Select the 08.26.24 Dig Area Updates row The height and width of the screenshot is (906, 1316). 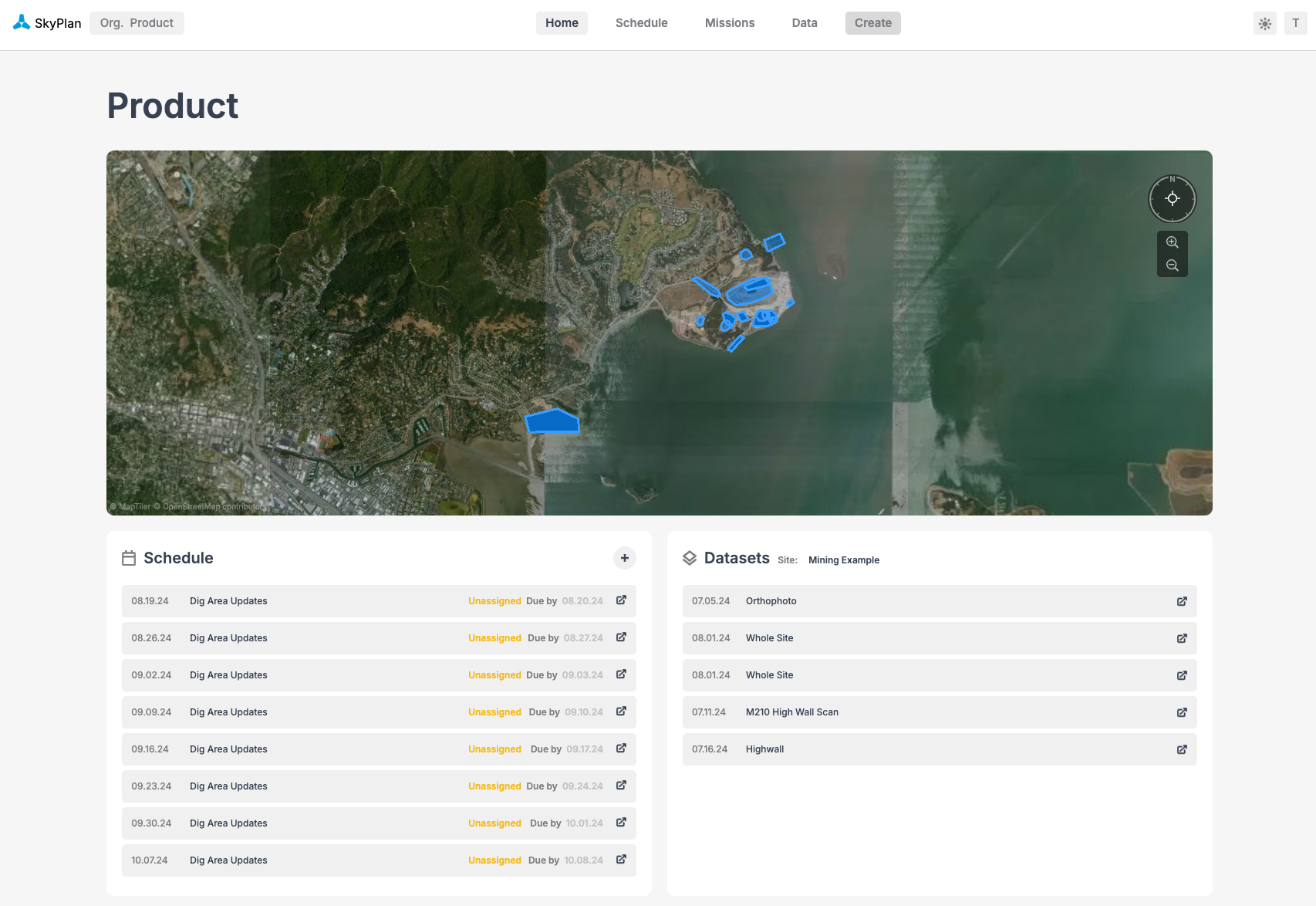[x=379, y=638]
